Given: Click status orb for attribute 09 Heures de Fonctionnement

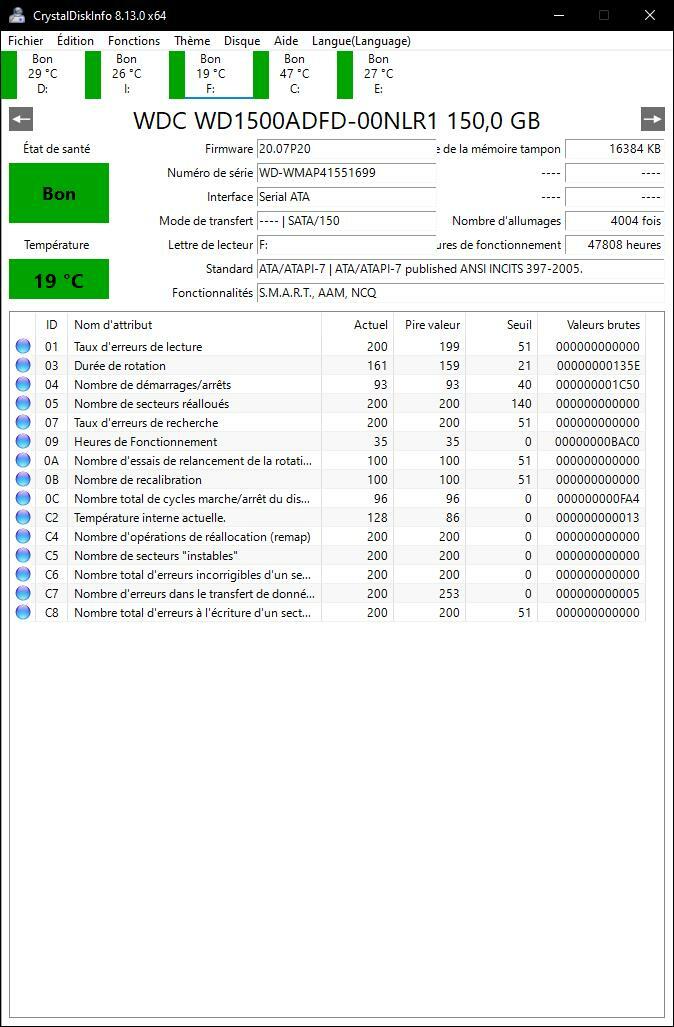Looking at the screenshot, I should [x=23, y=441].
